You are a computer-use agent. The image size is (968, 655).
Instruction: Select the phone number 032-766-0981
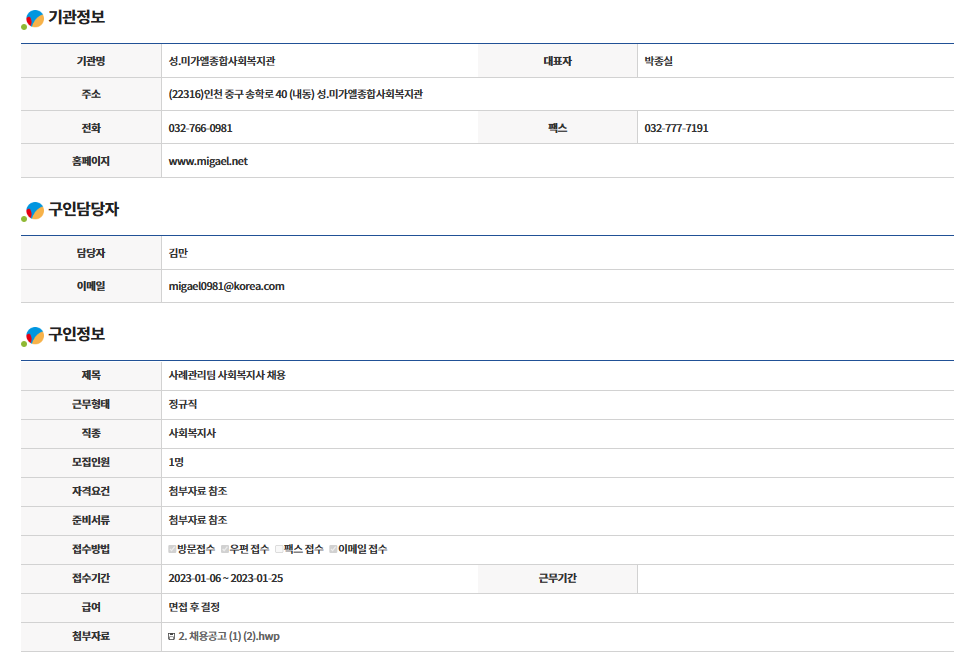[201, 128]
